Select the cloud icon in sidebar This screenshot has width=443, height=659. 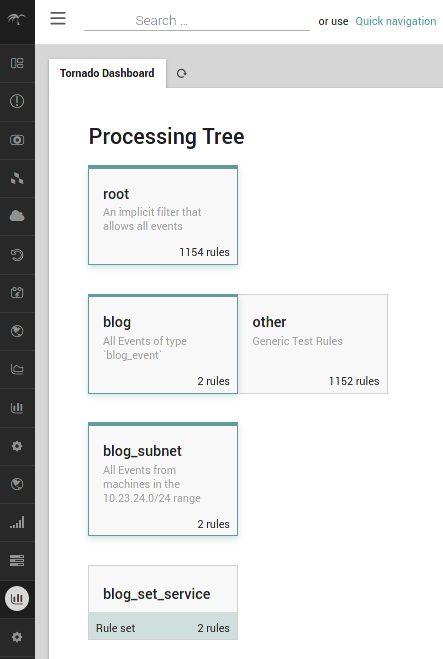coord(17,216)
